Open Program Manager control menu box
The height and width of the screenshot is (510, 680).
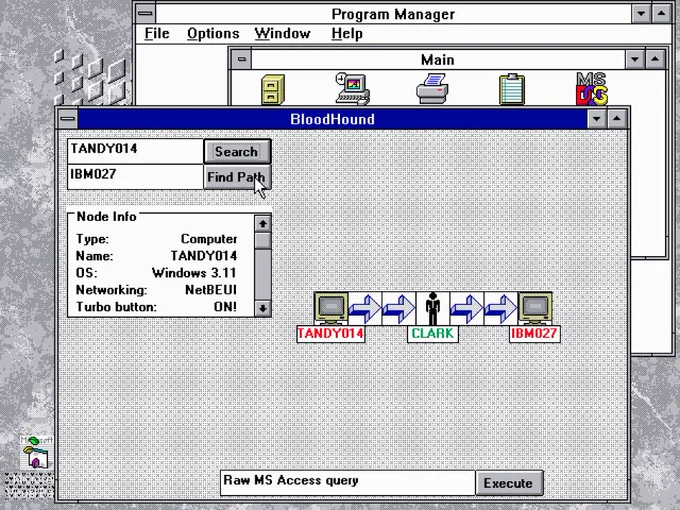pos(145,13)
